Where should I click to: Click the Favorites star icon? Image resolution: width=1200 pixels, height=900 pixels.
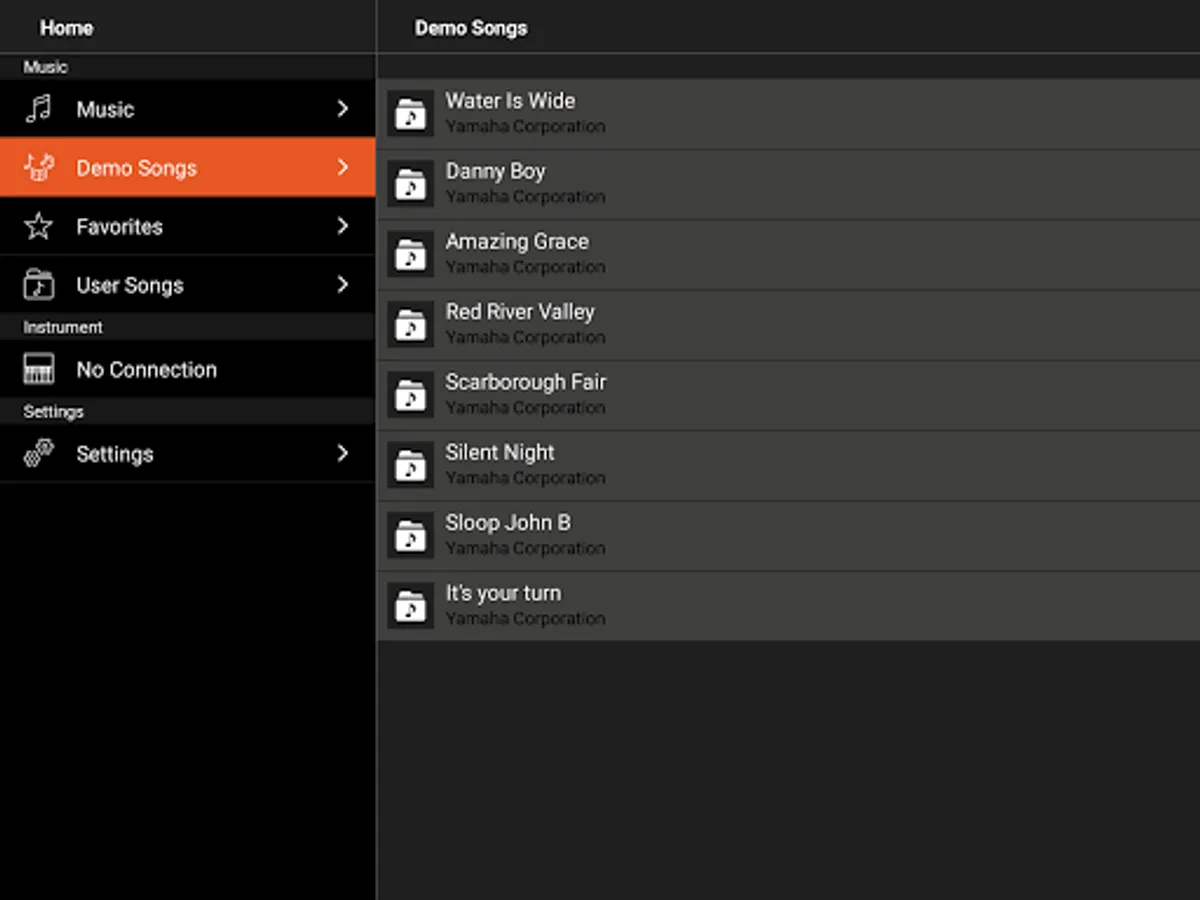click(x=38, y=226)
